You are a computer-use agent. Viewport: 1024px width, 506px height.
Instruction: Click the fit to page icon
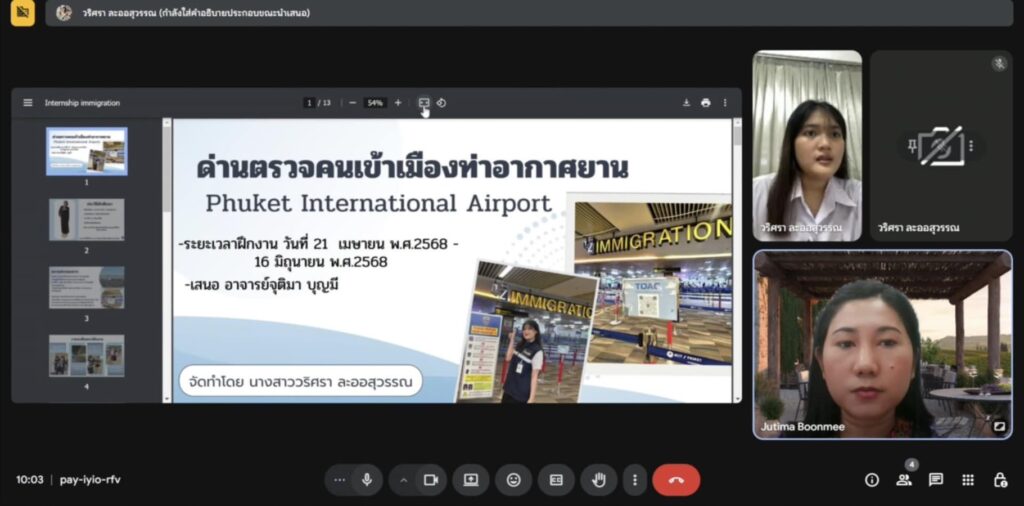point(424,103)
